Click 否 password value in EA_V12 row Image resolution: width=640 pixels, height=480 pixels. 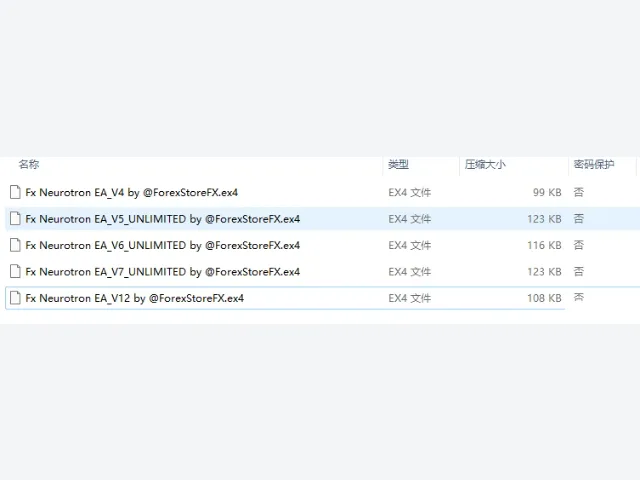tap(578, 297)
